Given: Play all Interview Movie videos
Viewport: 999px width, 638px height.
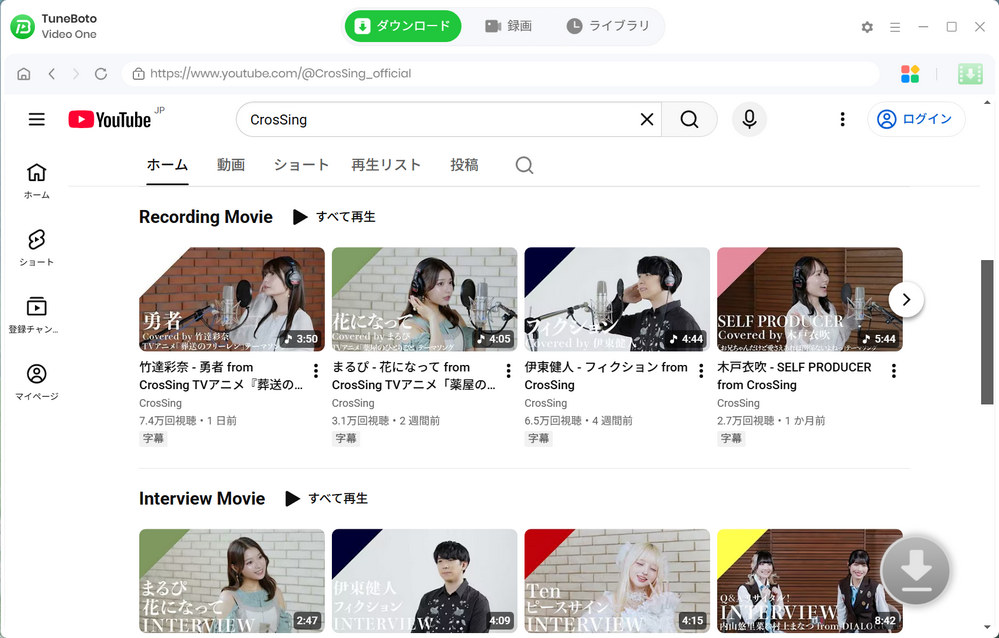Looking at the screenshot, I should pos(327,498).
